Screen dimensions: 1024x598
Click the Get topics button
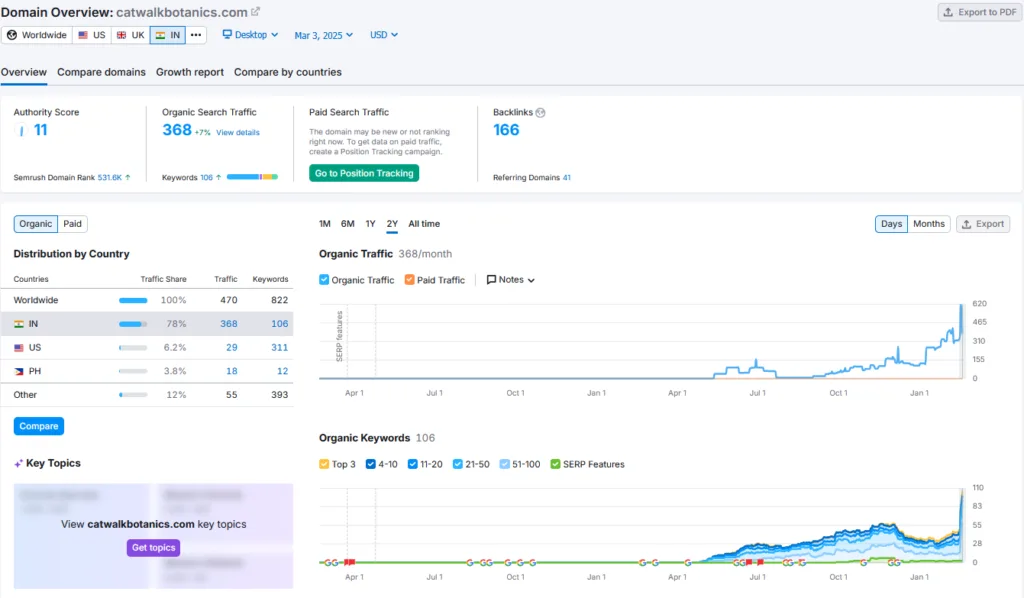tap(153, 548)
